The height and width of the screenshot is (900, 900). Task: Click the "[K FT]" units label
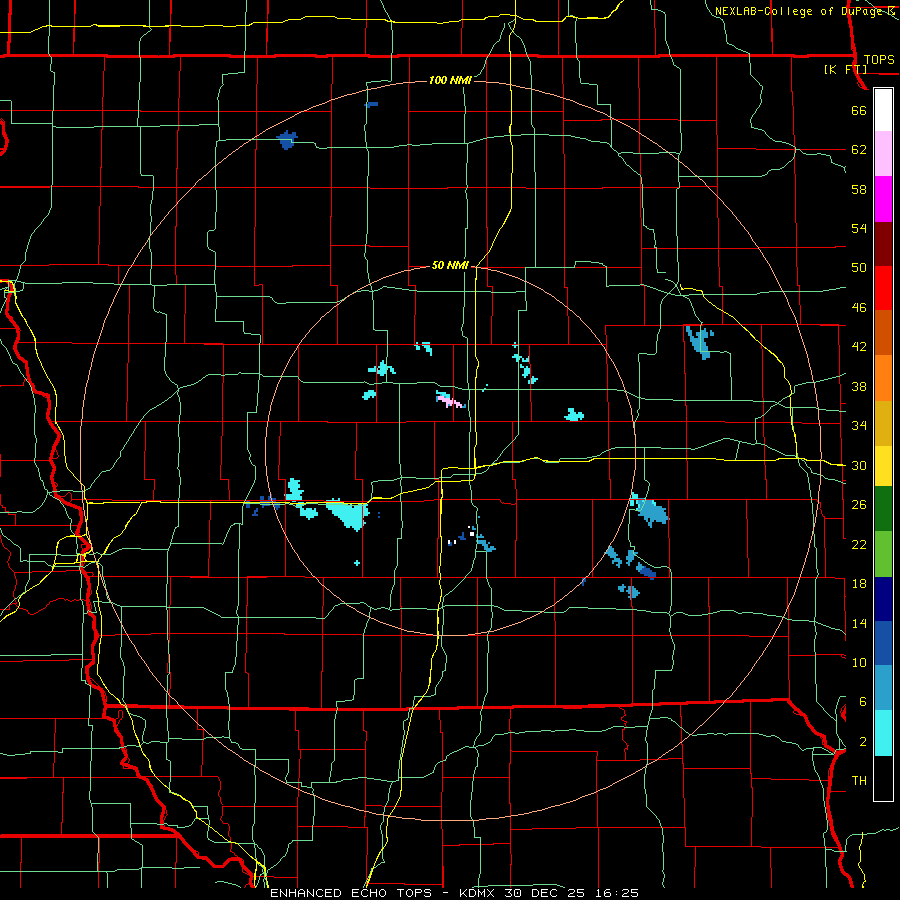pyautogui.click(x=845, y=69)
